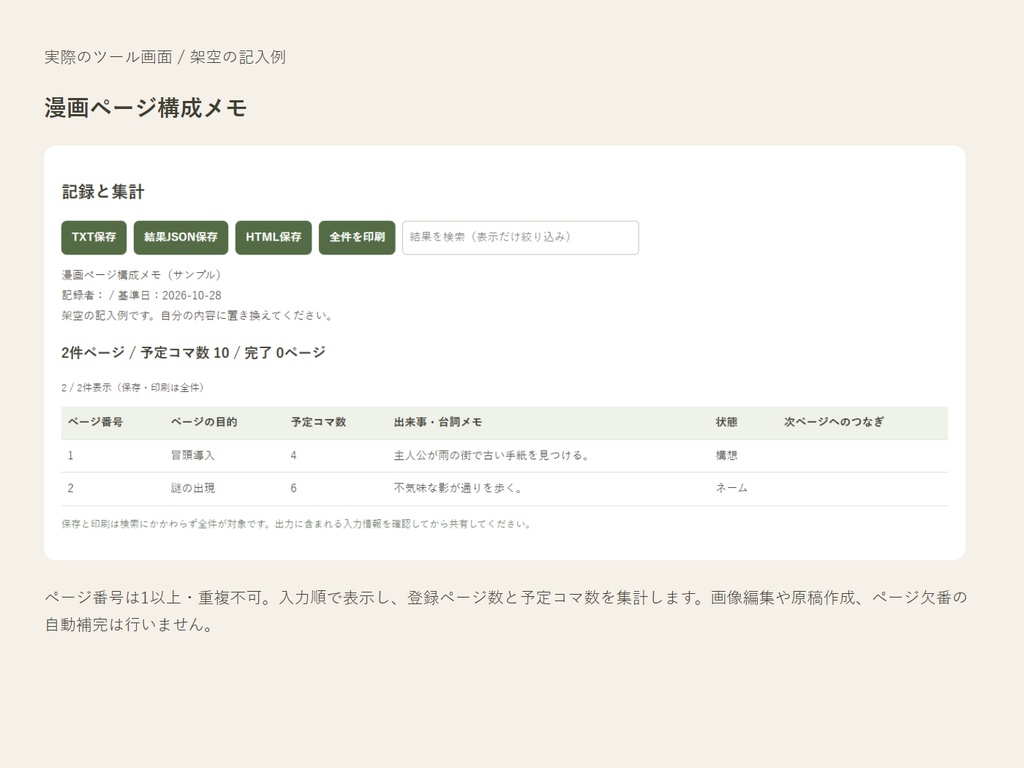The width and height of the screenshot is (1024, 768).
Task: Click the TXT保存 button
Action: pyautogui.click(x=94, y=237)
